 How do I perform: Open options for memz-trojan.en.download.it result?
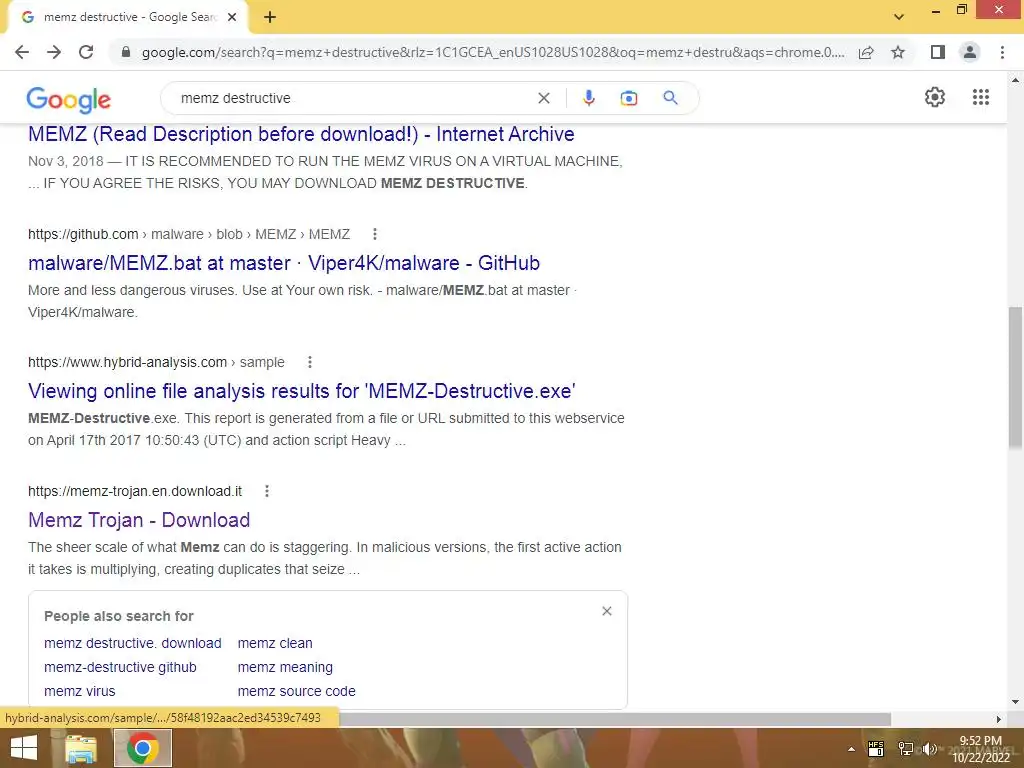click(266, 490)
